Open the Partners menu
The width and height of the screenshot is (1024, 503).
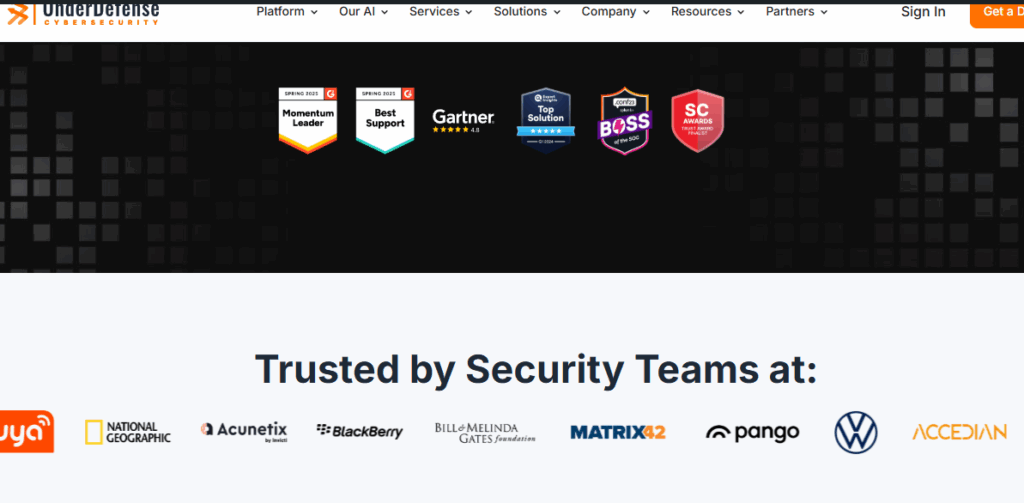[x=797, y=12]
